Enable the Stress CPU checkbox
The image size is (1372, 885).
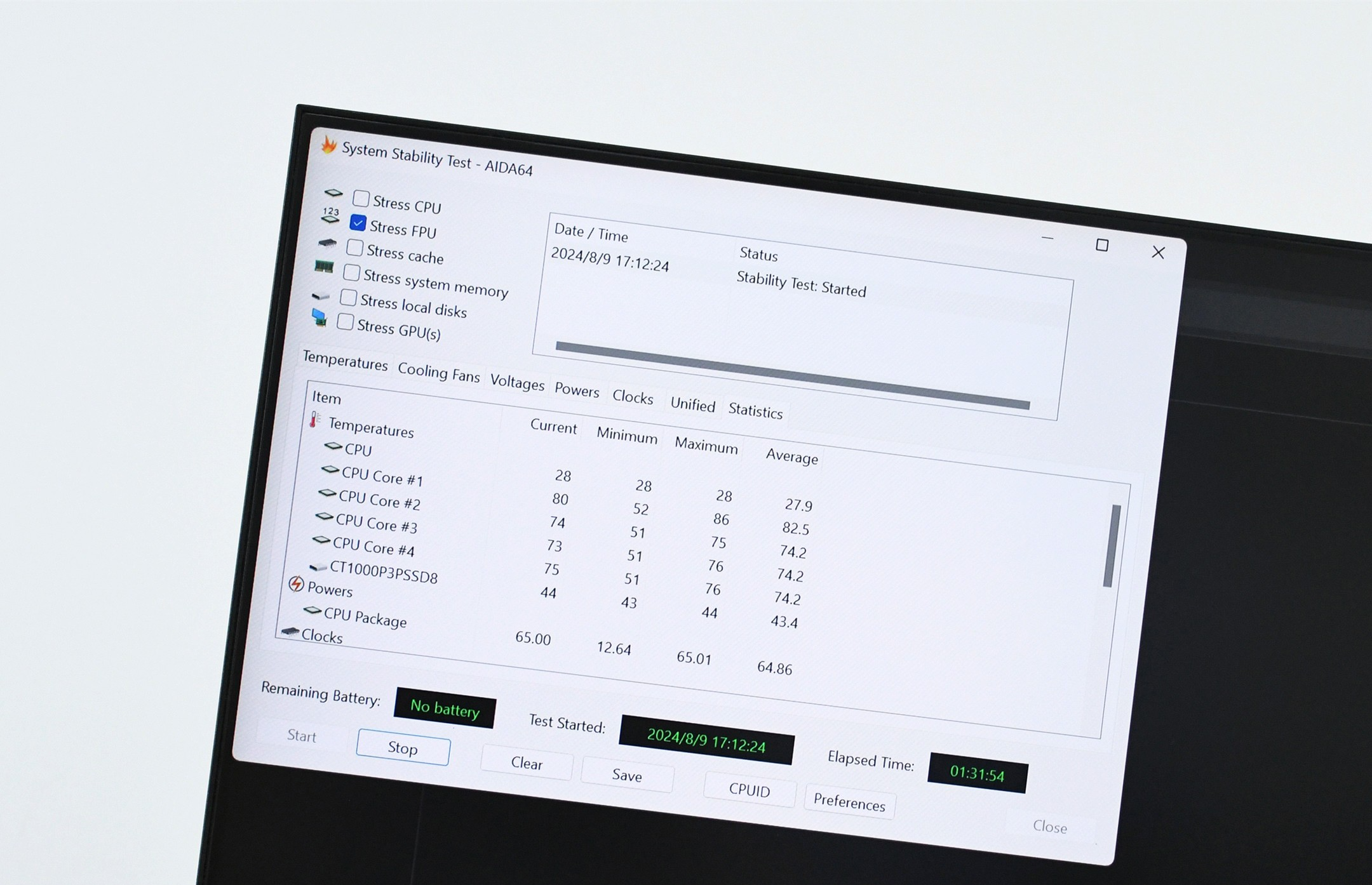pos(361,199)
